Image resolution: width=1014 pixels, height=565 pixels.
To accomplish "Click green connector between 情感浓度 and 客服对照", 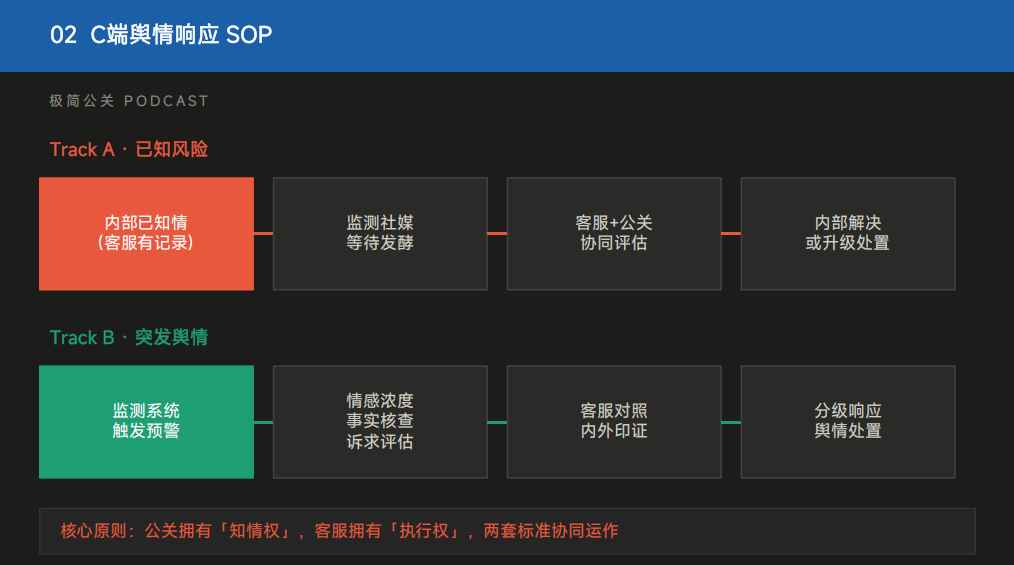I will click(497, 422).
